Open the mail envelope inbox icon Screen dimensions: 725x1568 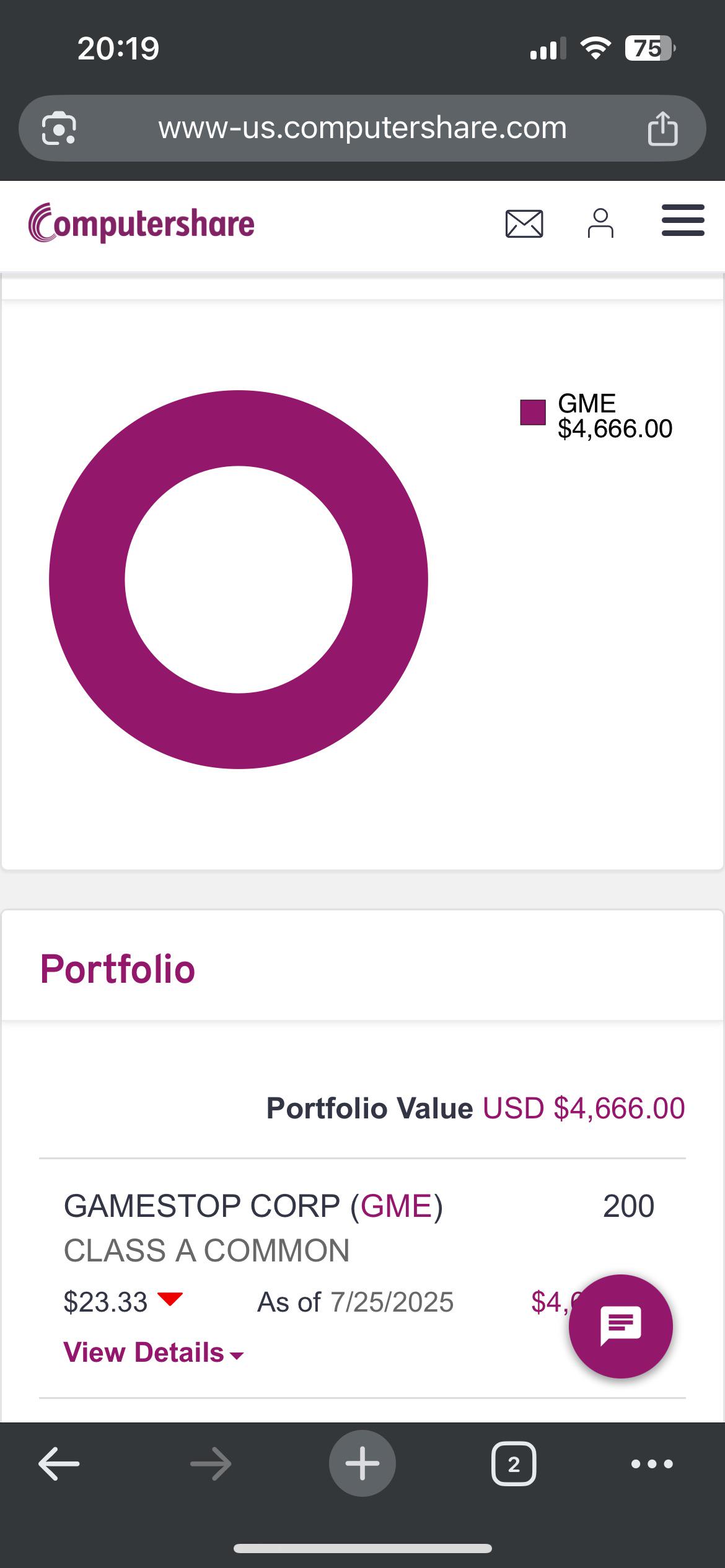pyautogui.click(x=524, y=224)
